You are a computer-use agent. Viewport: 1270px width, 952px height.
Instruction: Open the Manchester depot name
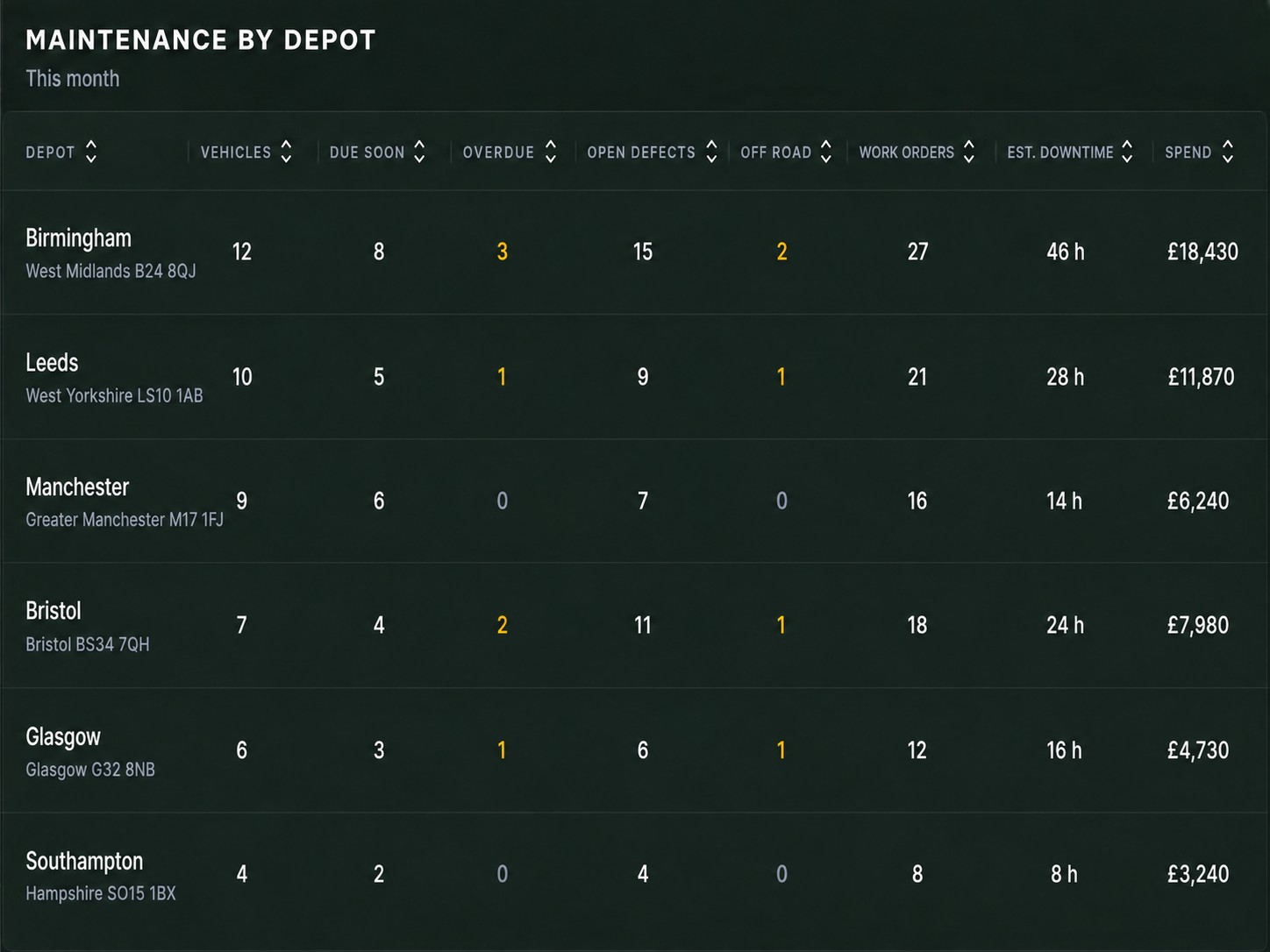click(x=77, y=487)
